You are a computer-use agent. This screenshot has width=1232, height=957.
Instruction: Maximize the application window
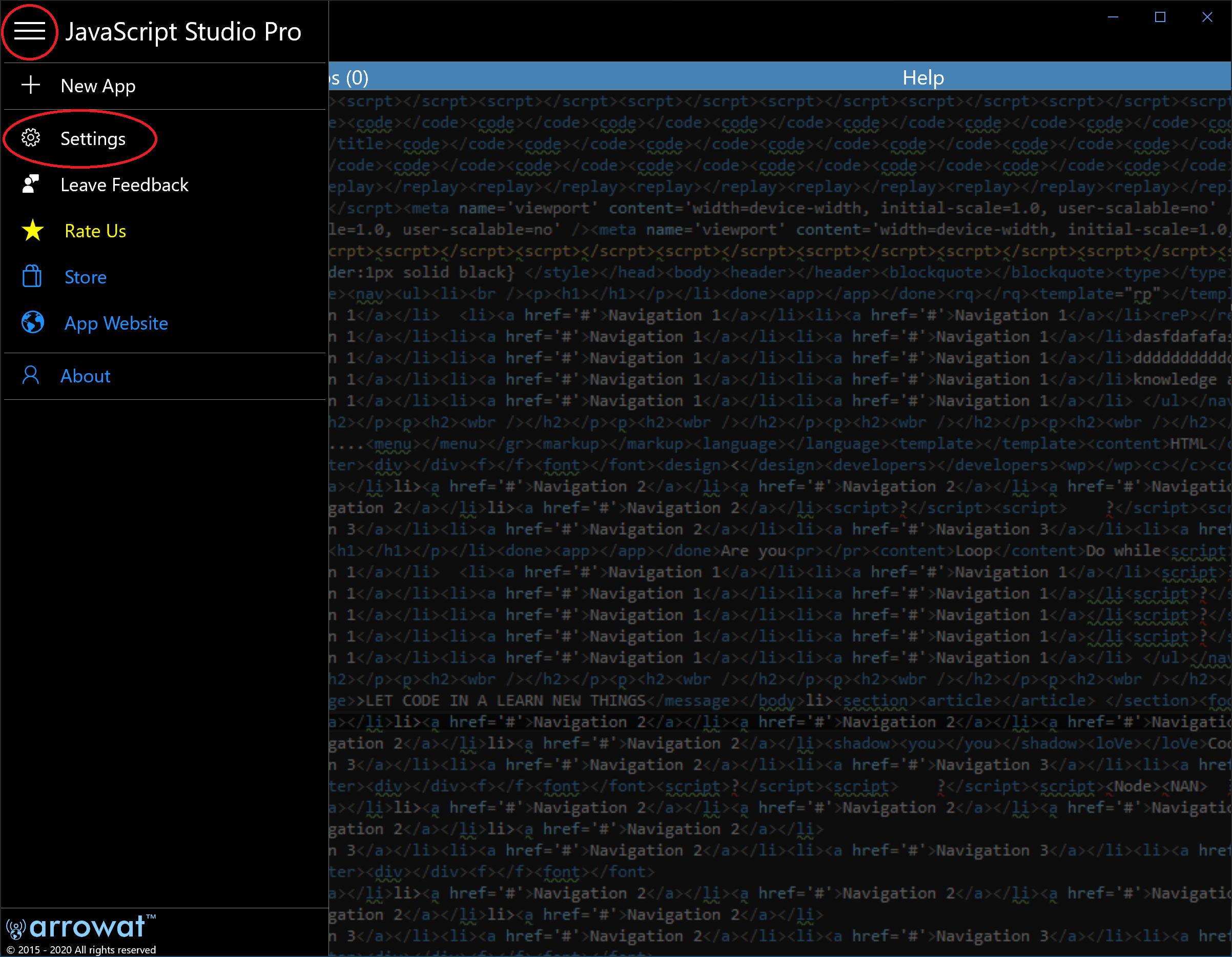pyautogui.click(x=1160, y=17)
